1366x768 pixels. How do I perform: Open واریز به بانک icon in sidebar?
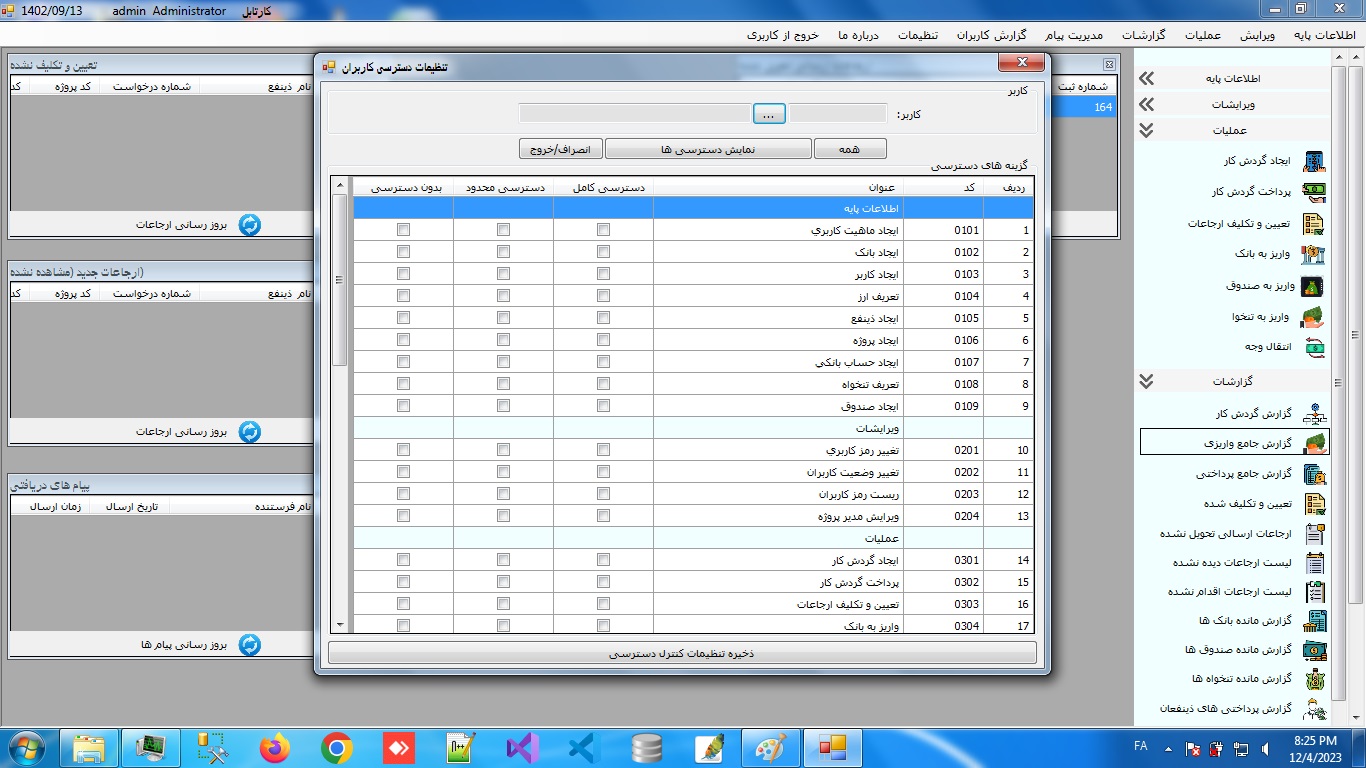point(1314,255)
